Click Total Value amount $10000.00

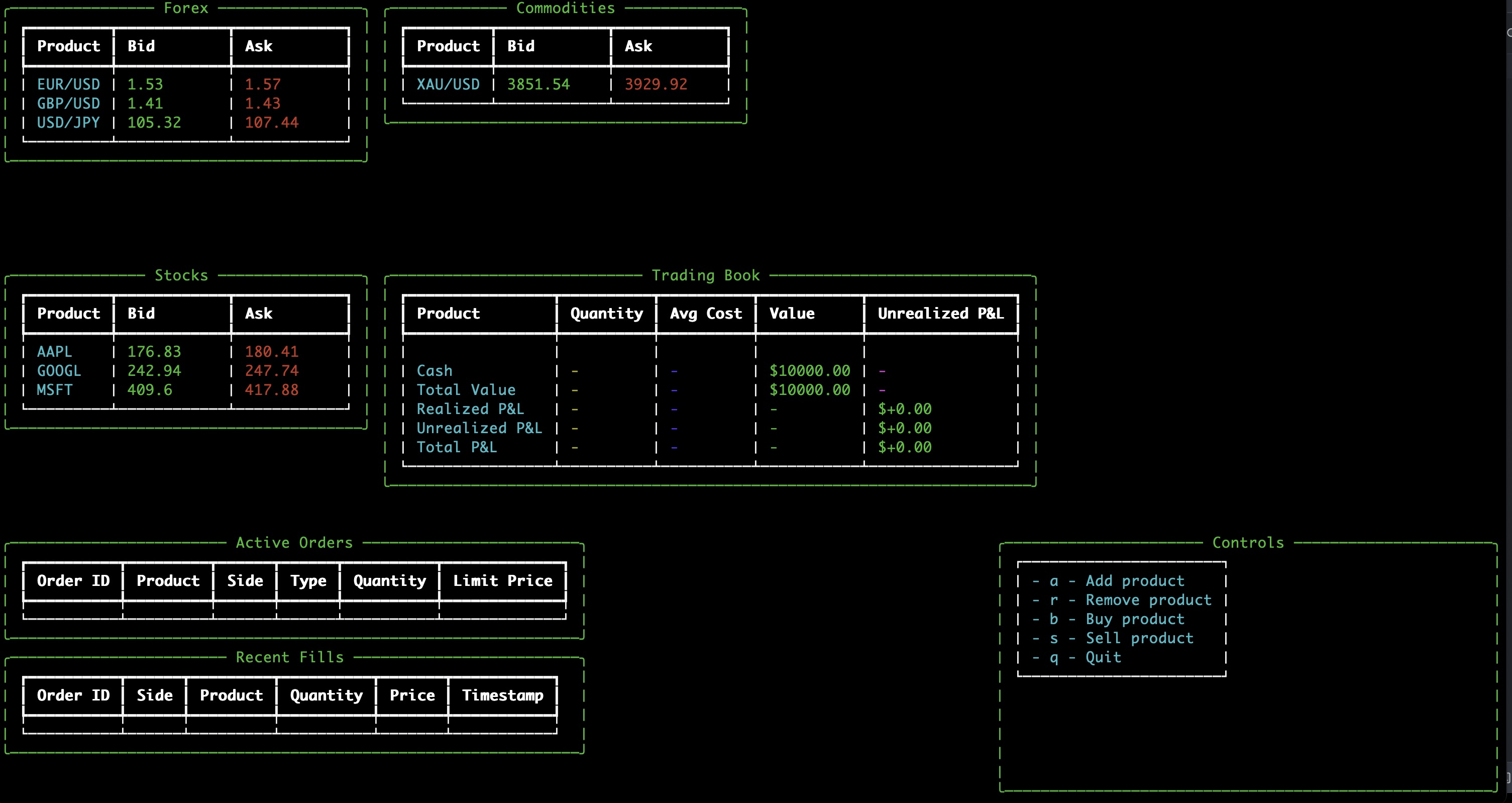tap(809, 390)
